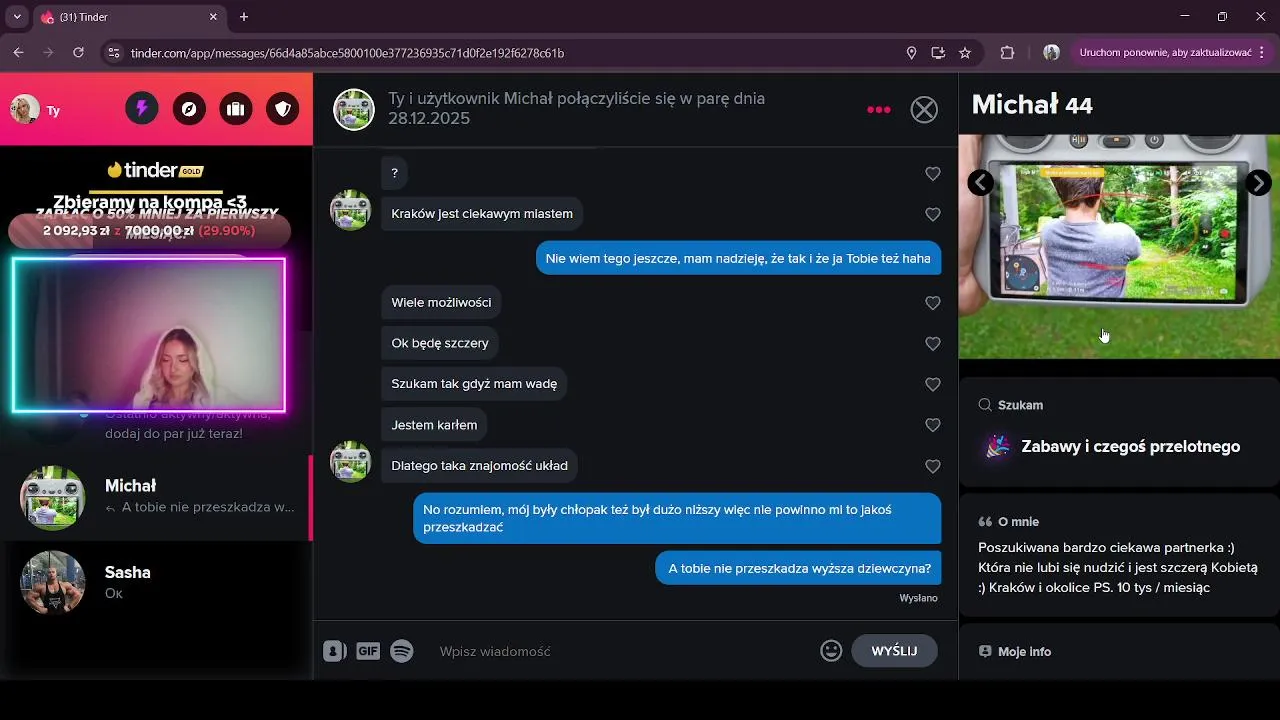This screenshot has width=1280, height=720.
Task: Open the briefcase work mode icon
Action: point(236,109)
